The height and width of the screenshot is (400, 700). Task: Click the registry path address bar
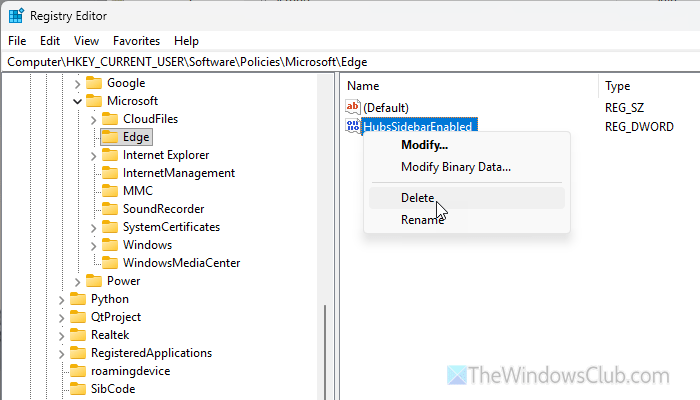(x=351, y=62)
